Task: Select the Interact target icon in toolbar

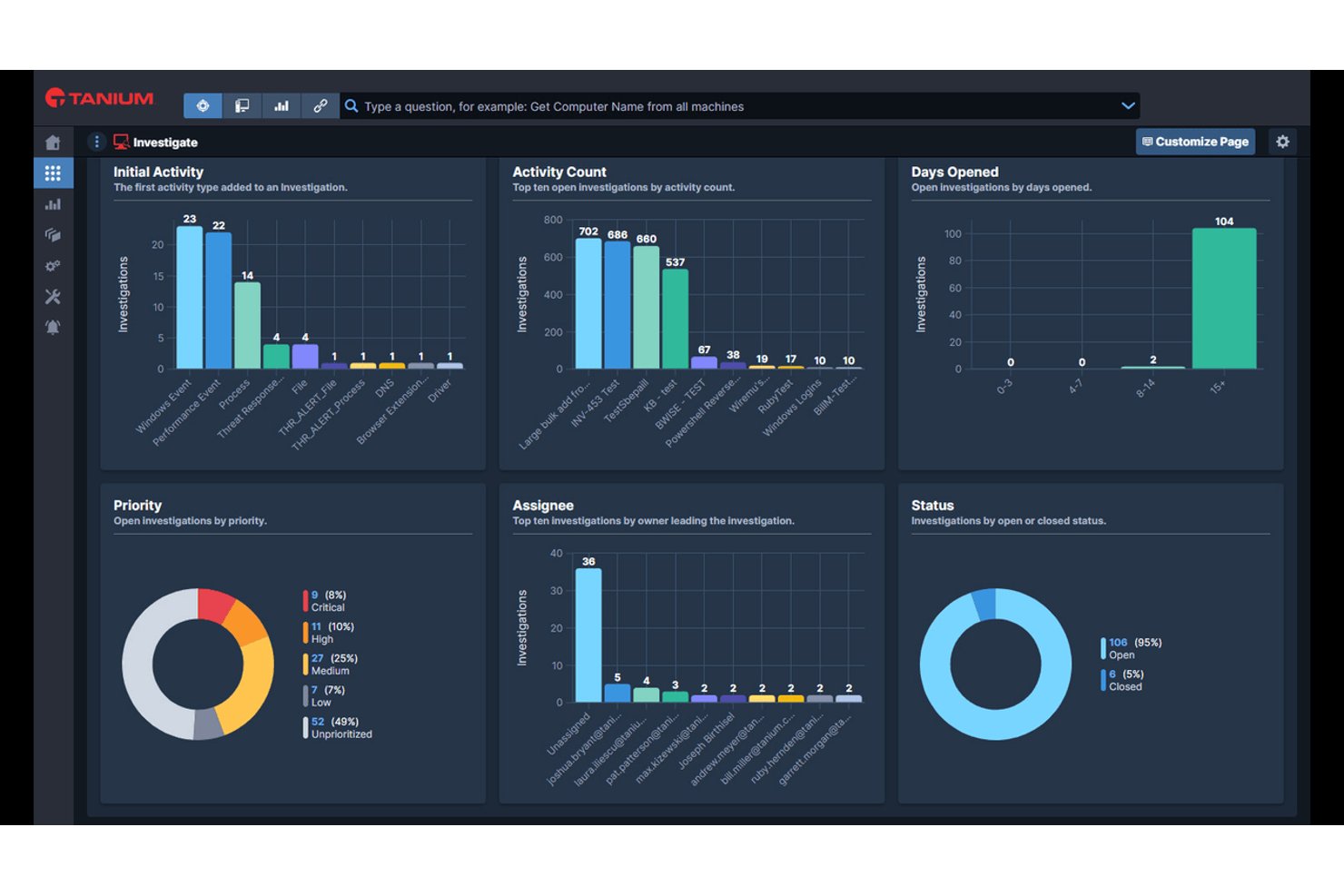Action: click(203, 106)
